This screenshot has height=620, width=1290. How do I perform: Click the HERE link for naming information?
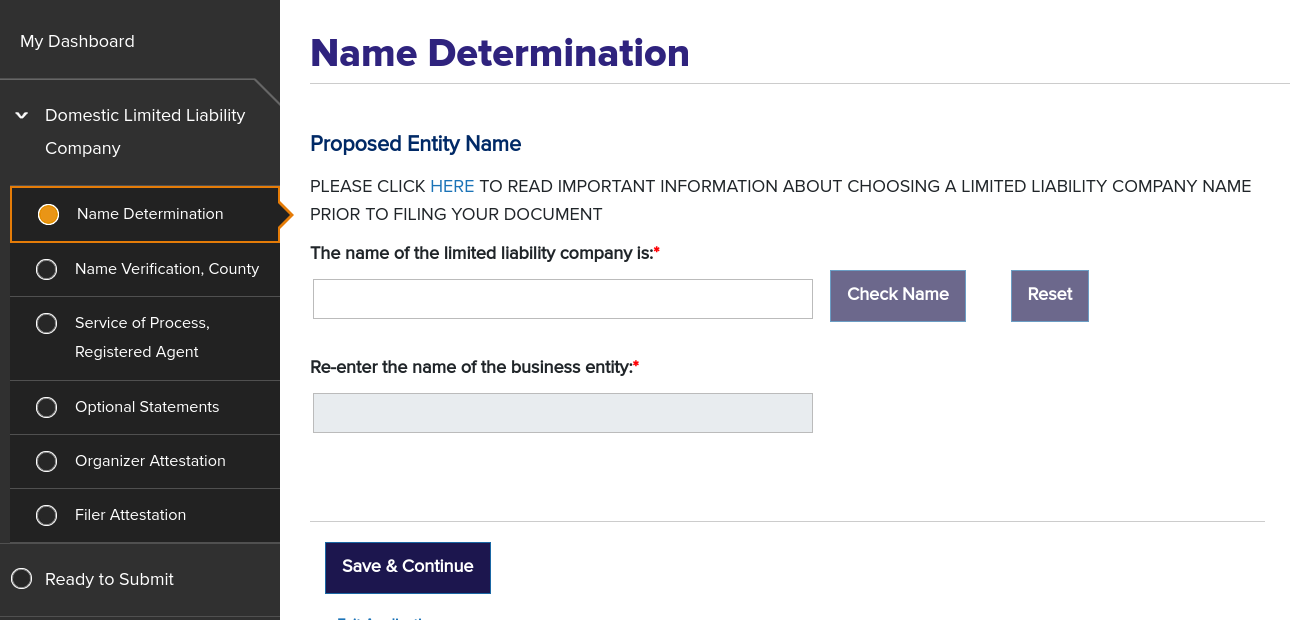point(452,186)
